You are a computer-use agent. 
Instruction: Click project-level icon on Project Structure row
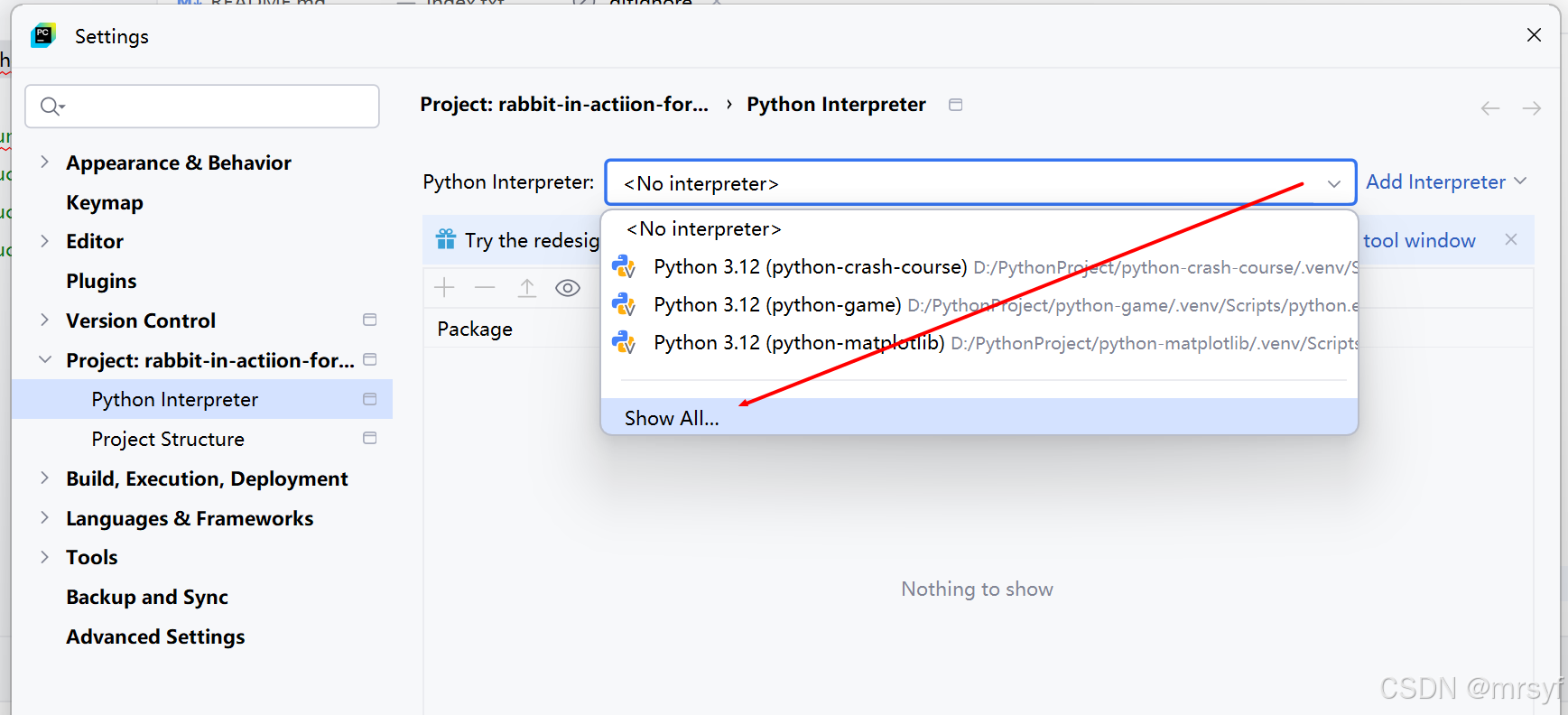(369, 438)
